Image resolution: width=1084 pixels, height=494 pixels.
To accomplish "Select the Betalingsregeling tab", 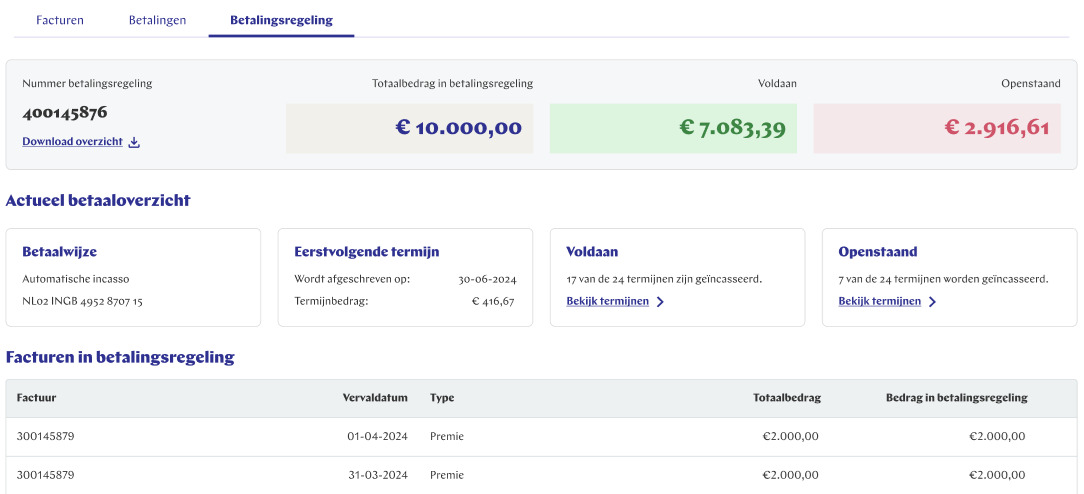I will (x=281, y=20).
